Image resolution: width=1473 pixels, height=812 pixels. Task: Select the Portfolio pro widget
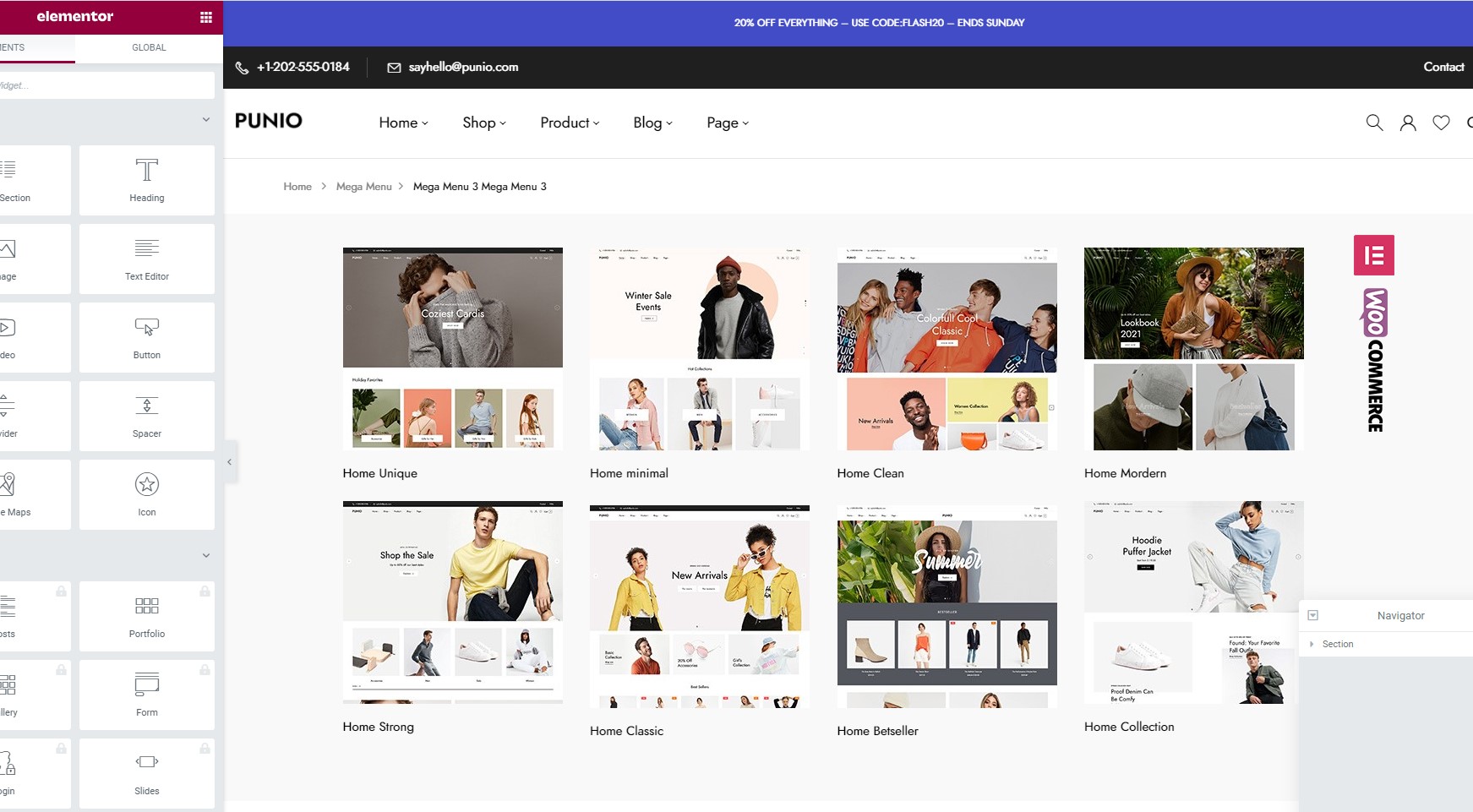[147, 616]
